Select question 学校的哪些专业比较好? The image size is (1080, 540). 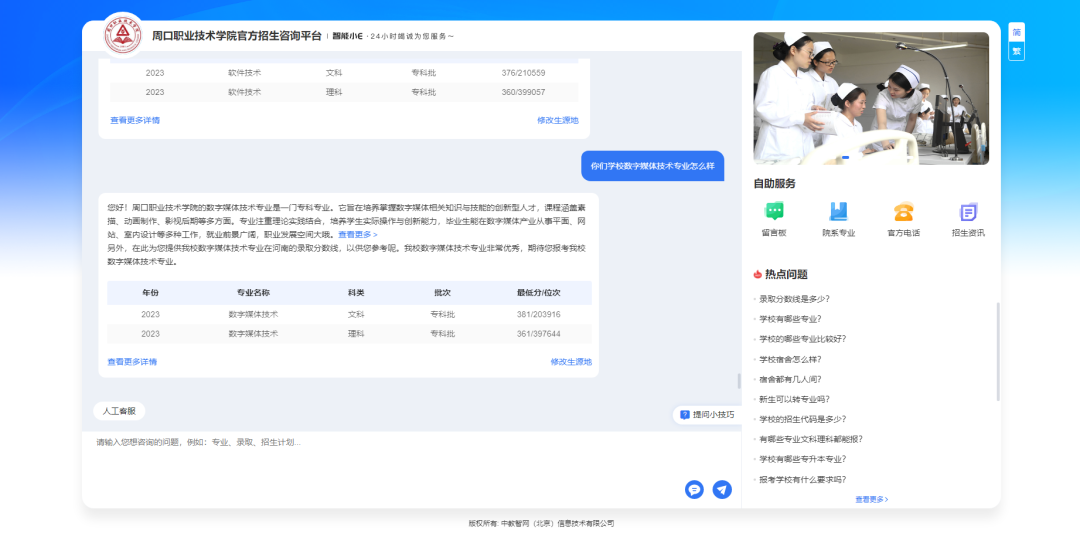click(802, 339)
